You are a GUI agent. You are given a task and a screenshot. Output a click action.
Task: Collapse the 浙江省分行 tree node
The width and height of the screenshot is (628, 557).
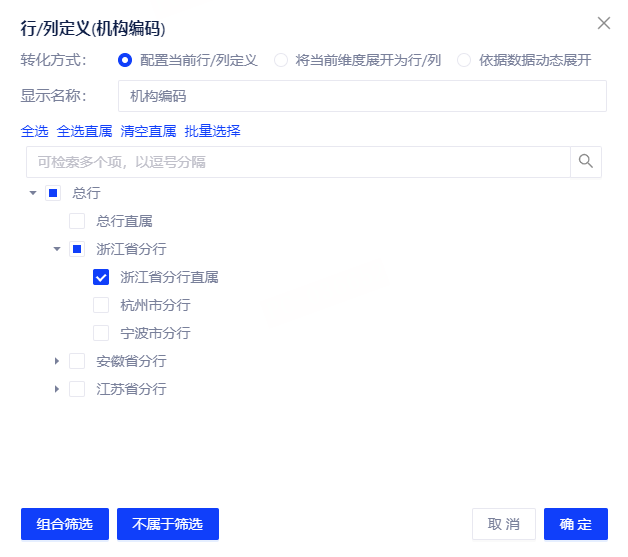(x=57, y=249)
